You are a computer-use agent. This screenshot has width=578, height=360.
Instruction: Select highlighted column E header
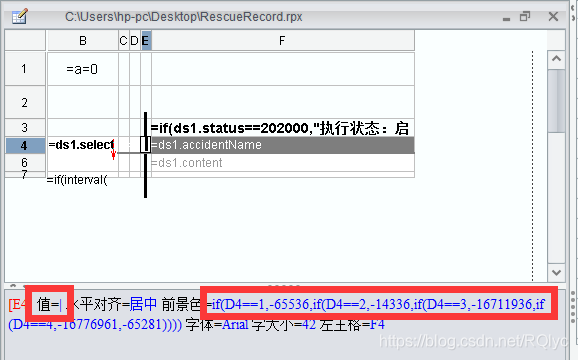click(146, 41)
